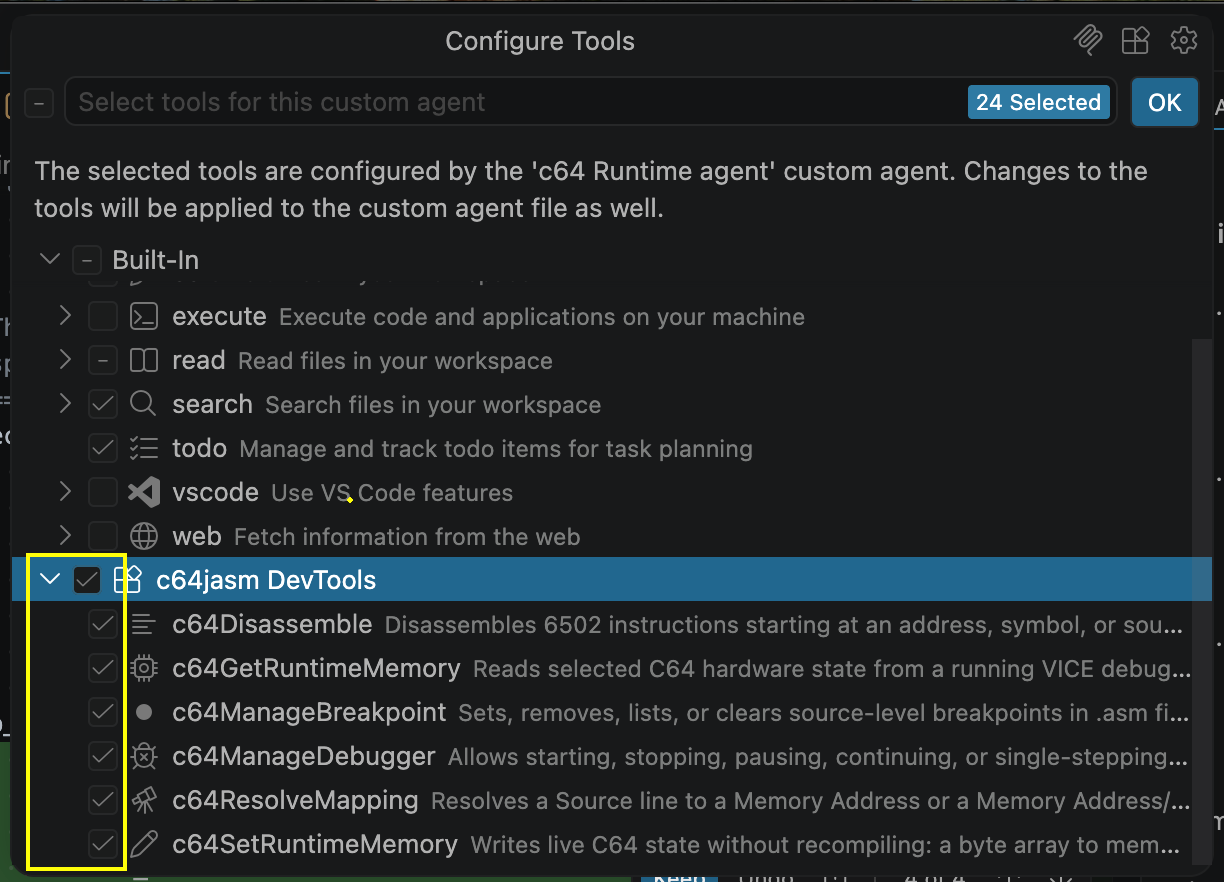The image size is (1224, 882).
Task: Click 'Search files in your workspace' description
Action: tap(433, 405)
